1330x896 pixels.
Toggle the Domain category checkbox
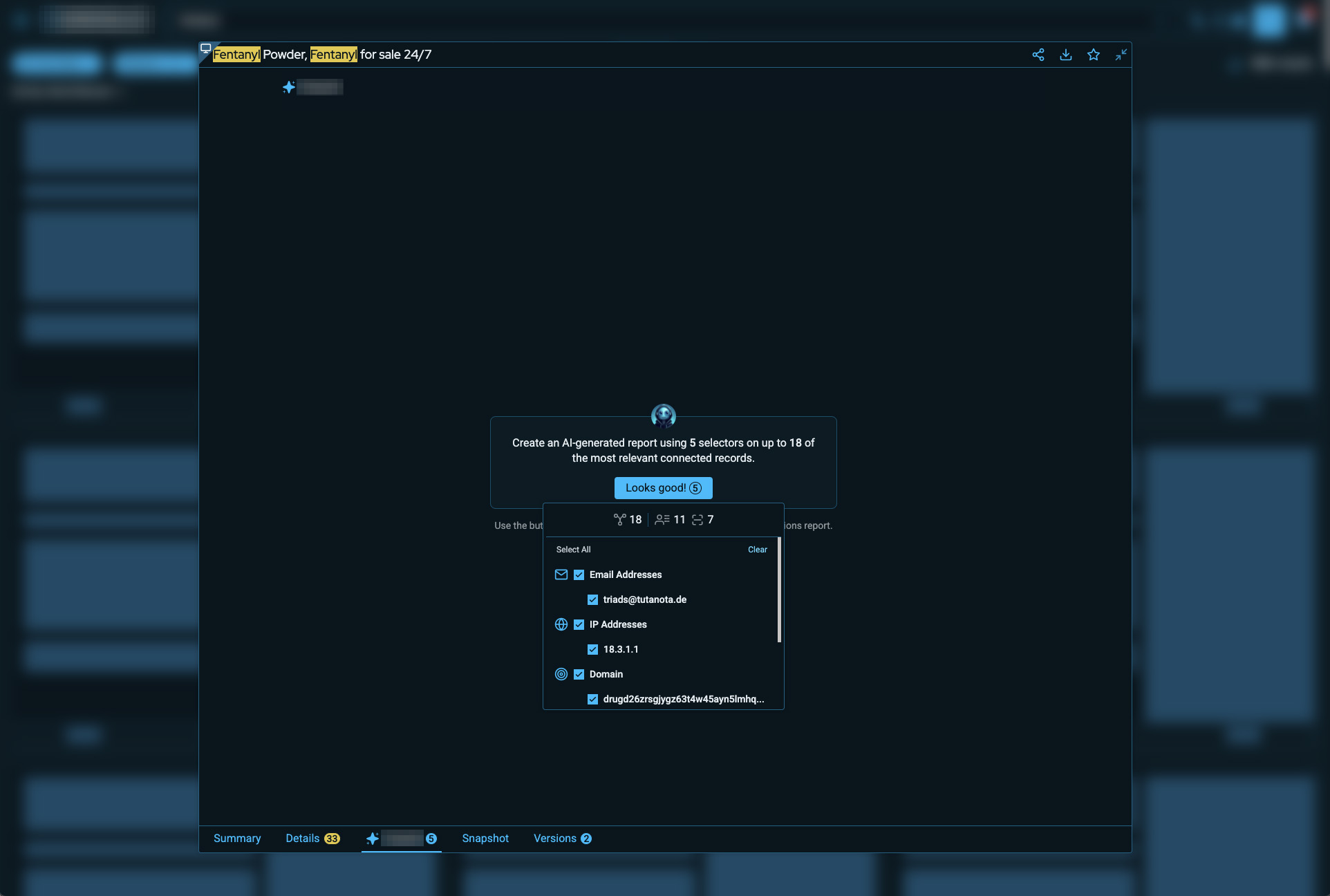[x=579, y=674]
